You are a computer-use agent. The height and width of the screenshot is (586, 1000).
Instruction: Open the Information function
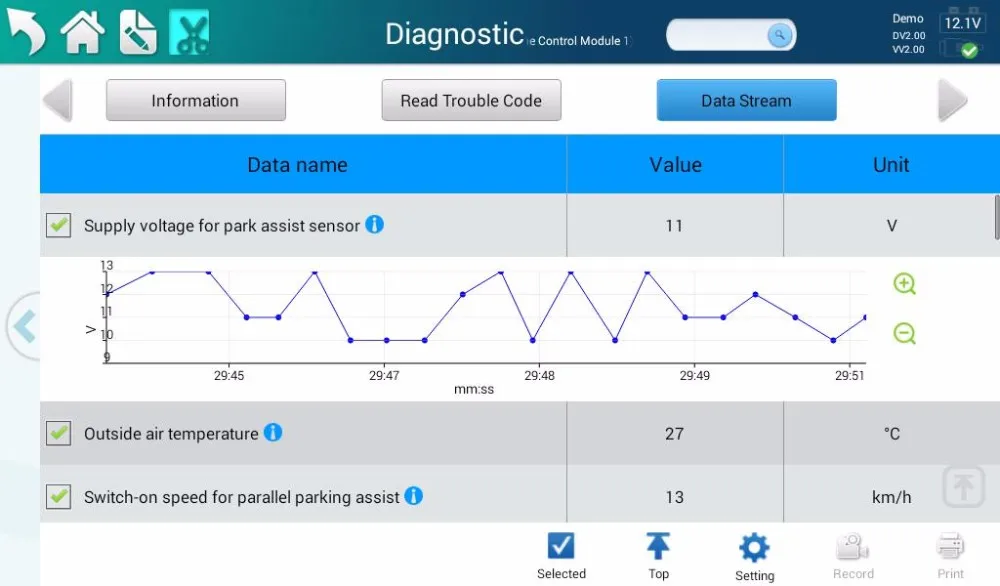[x=196, y=100]
